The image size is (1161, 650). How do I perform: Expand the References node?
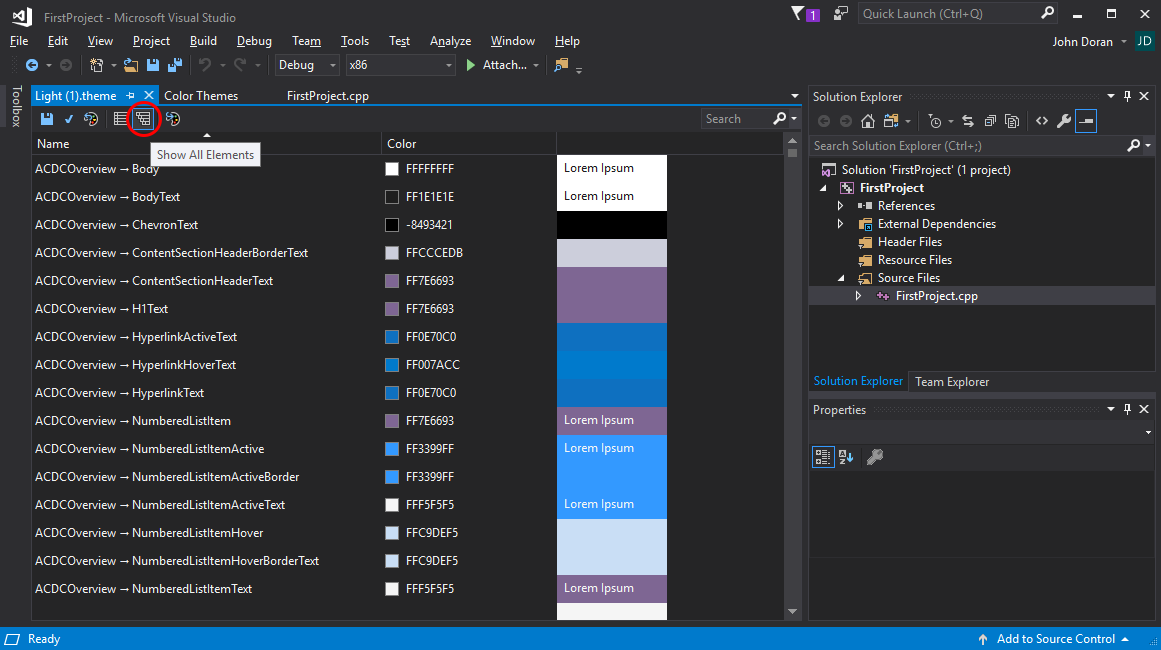(840, 206)
